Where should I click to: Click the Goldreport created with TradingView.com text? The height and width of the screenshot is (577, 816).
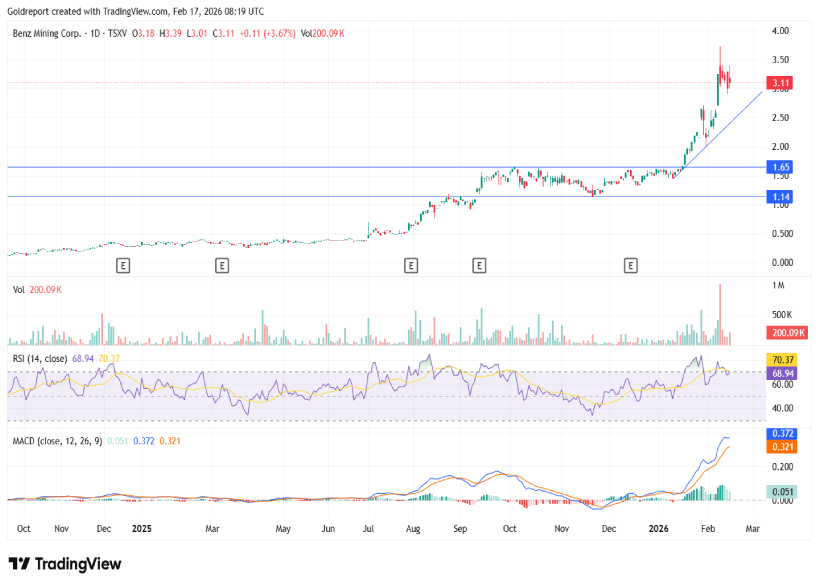pyautogui.click(x=137, y=11)
